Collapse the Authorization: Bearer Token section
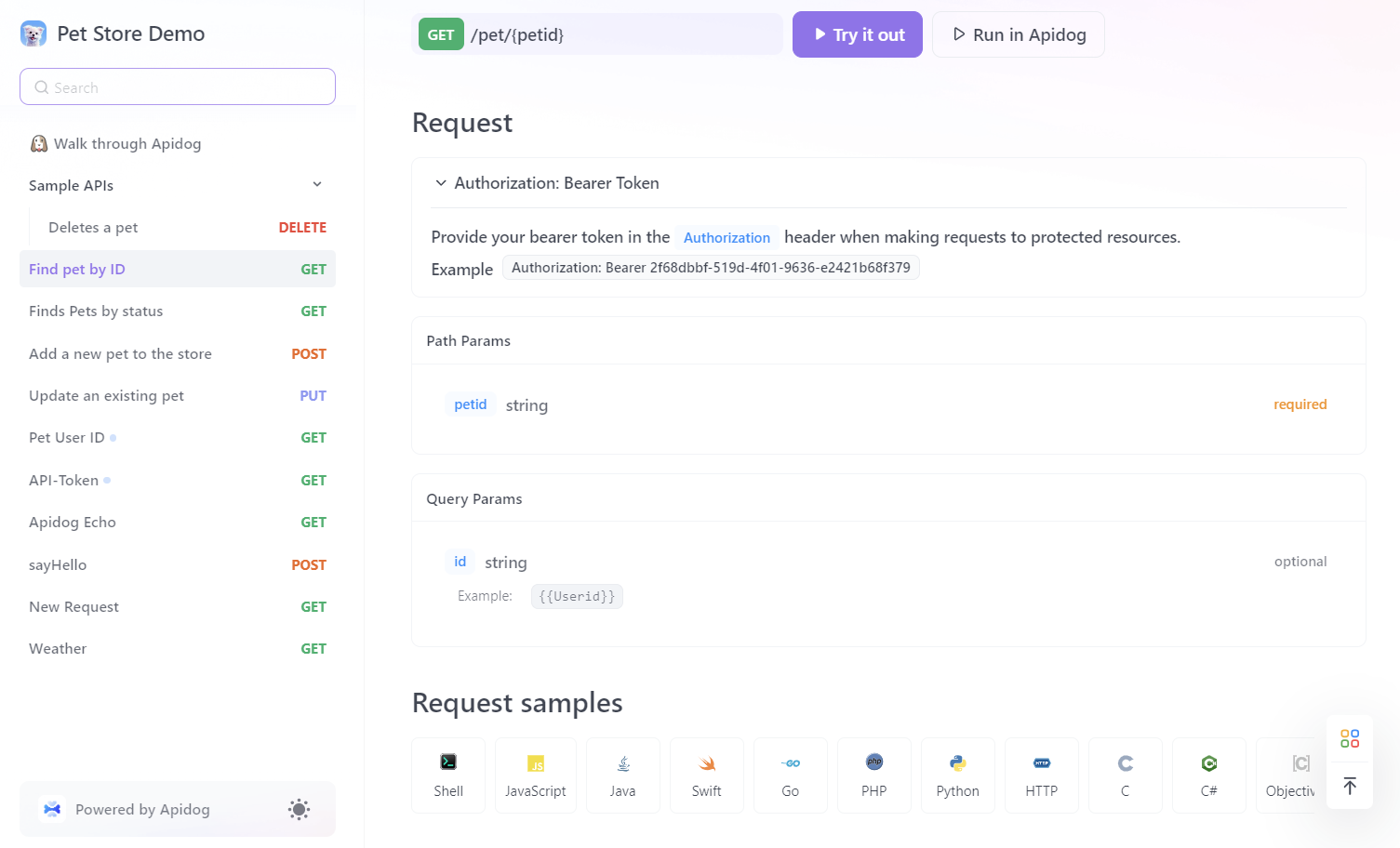The height and width of the screenshot is (848, 1400). [441, 182]
